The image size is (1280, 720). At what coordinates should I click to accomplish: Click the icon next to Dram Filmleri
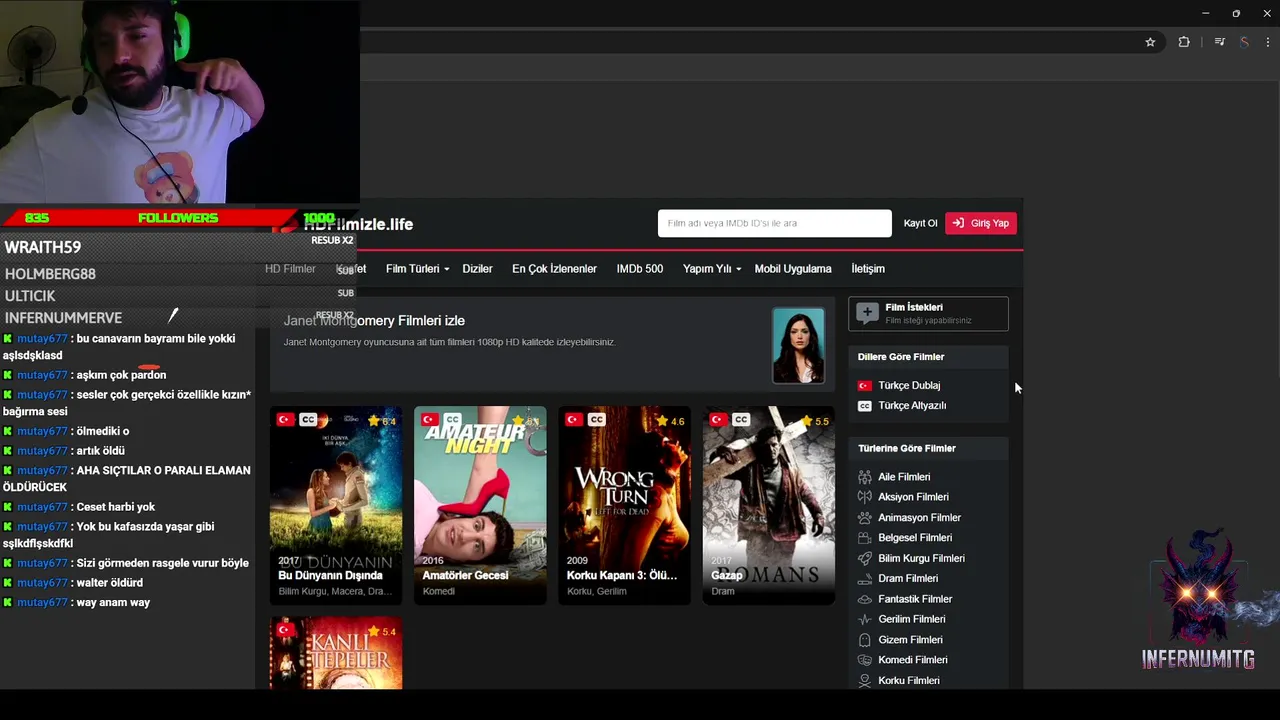[x=865, y=579]
